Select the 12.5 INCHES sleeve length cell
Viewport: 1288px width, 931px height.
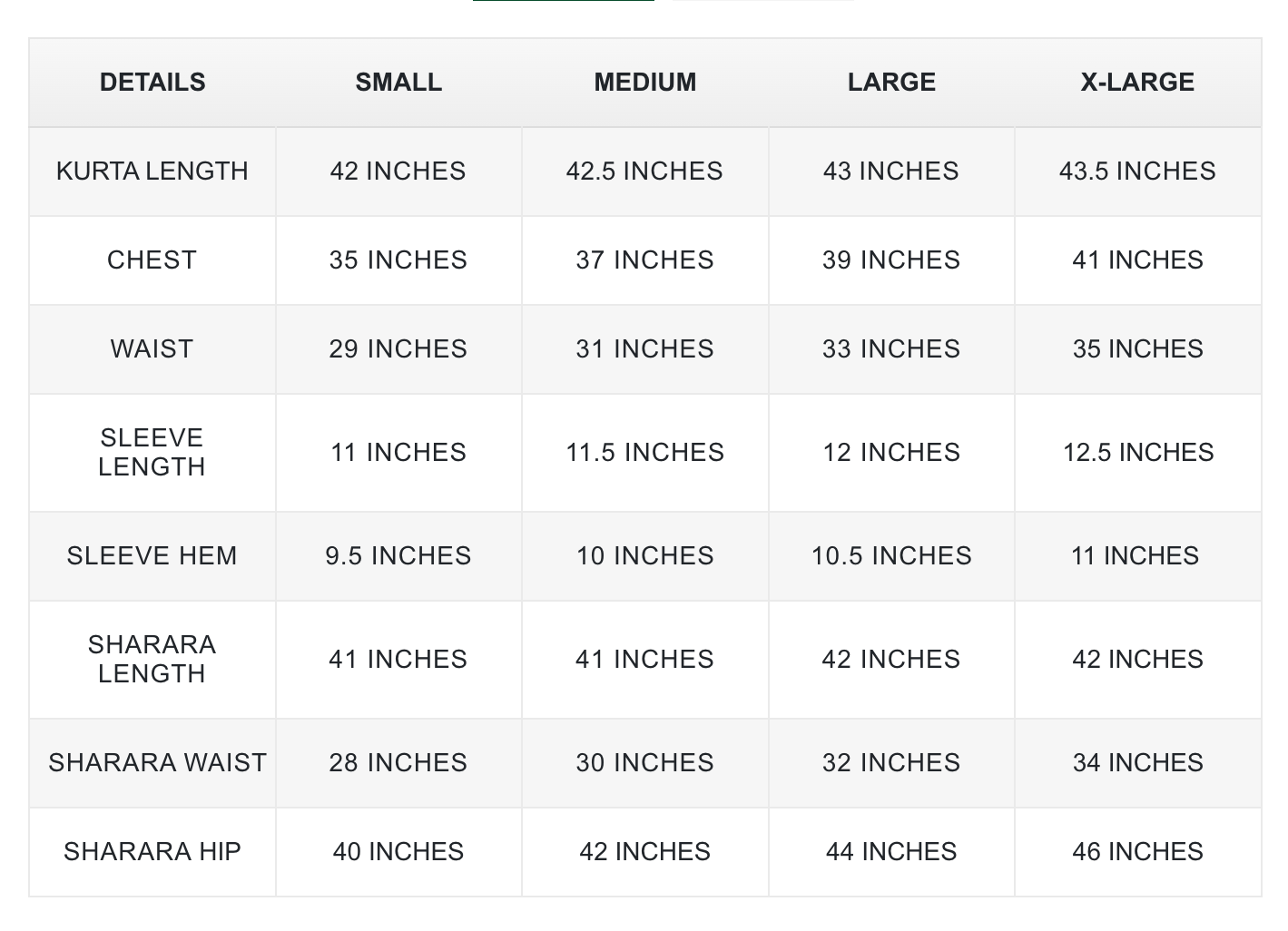click(1138, 453)
